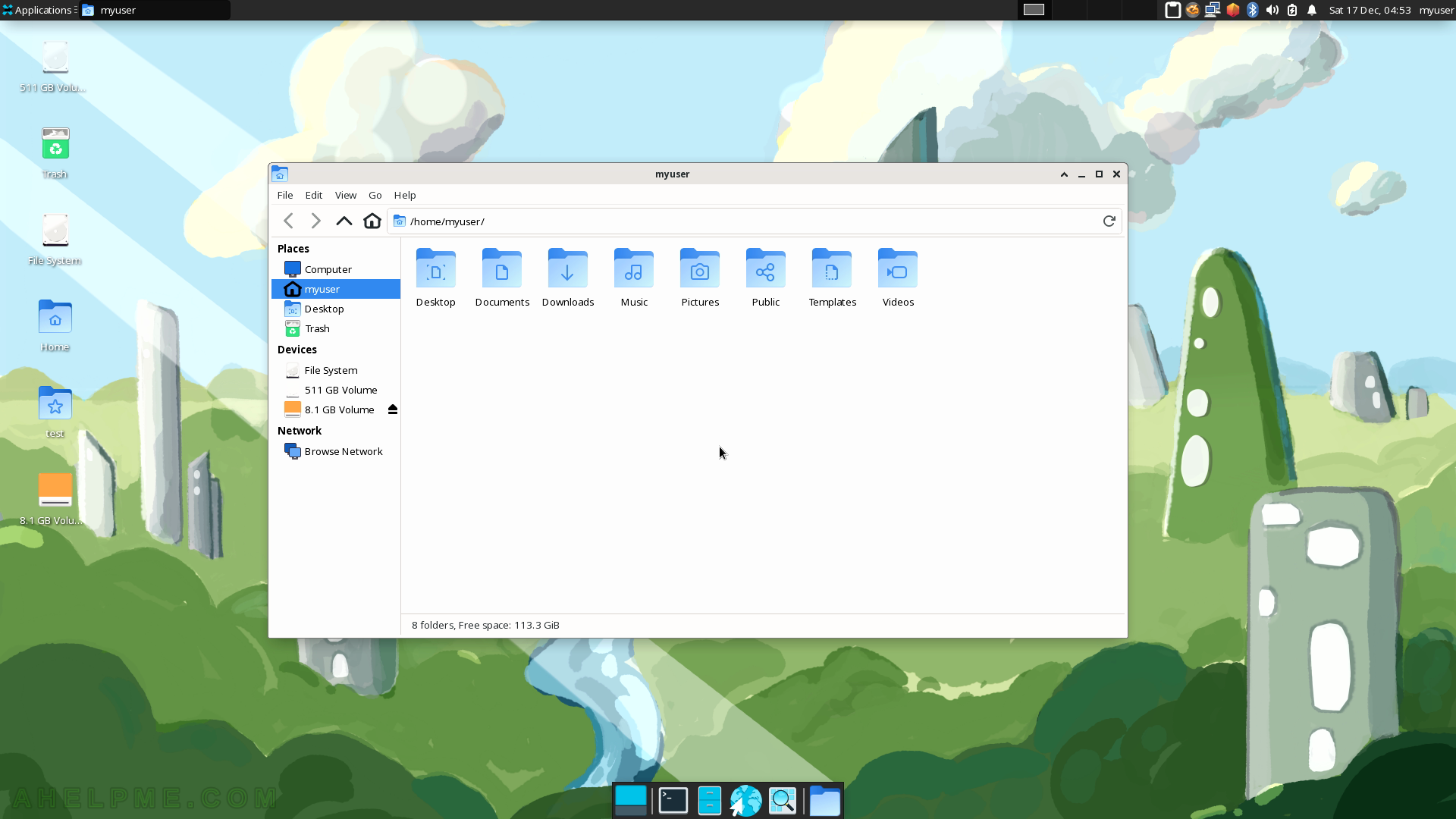This screenshot has height=819, width=1456.
Task: Select Computer in Places sidebar
Action: tap(336, 269)
